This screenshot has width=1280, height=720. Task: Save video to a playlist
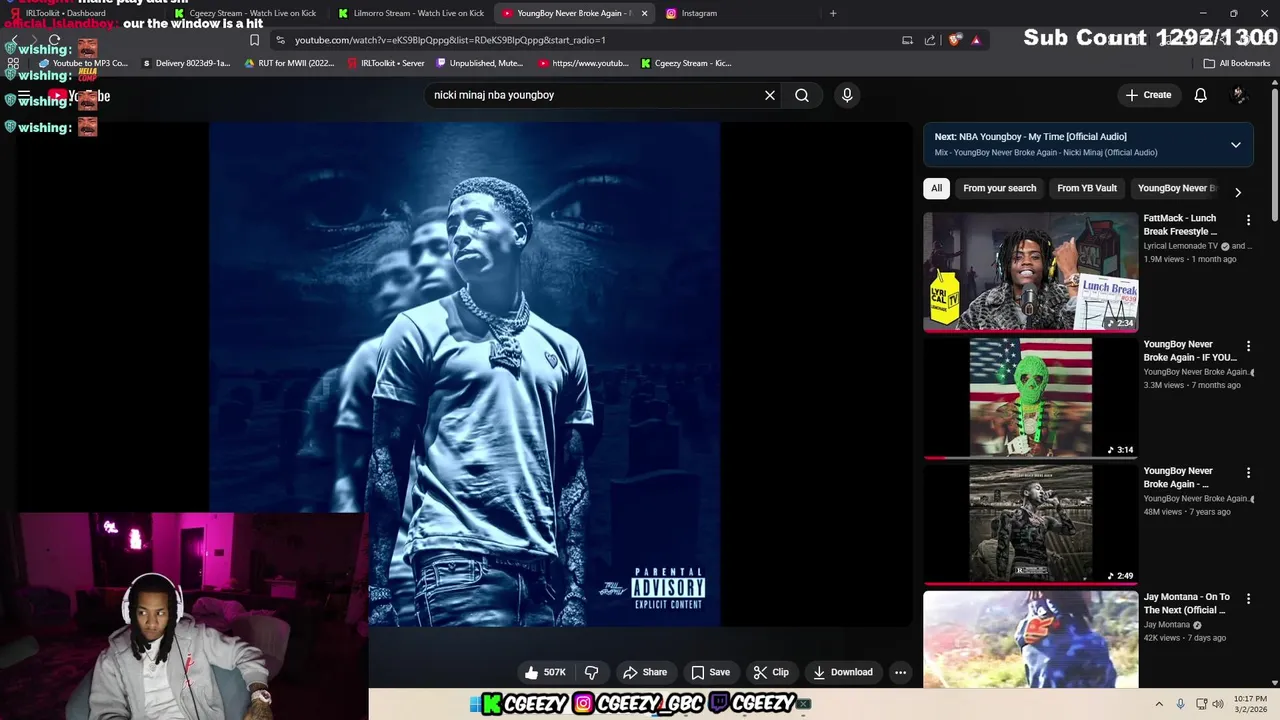(710, 672)
